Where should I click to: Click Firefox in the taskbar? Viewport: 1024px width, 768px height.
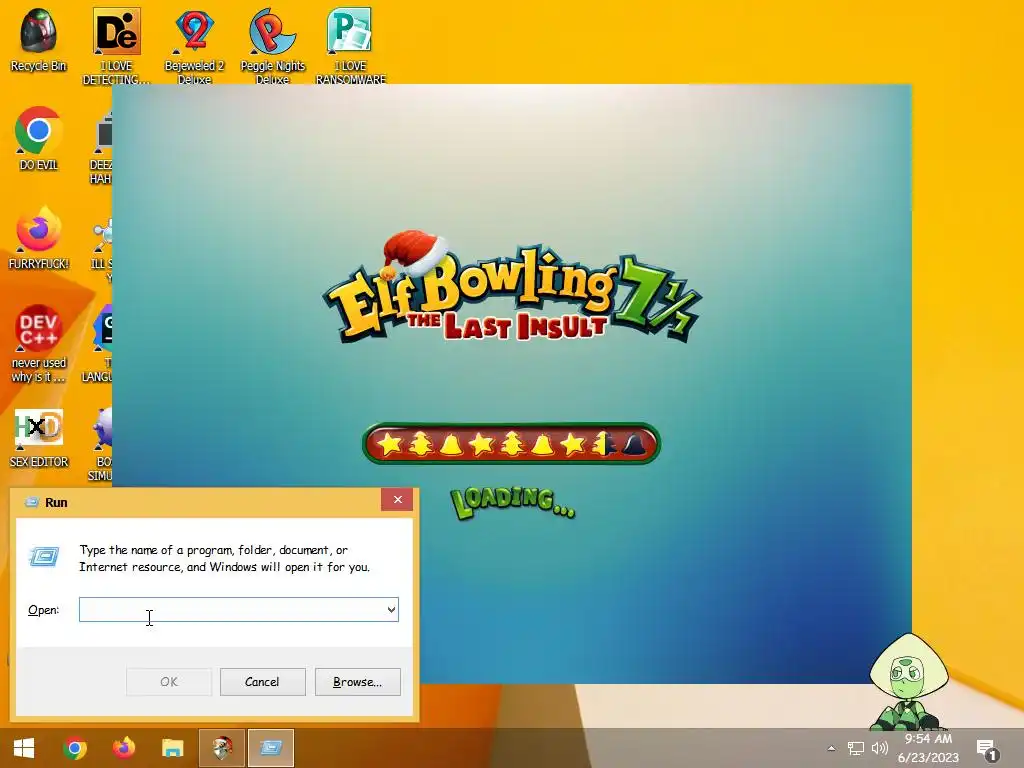(124, 748)
